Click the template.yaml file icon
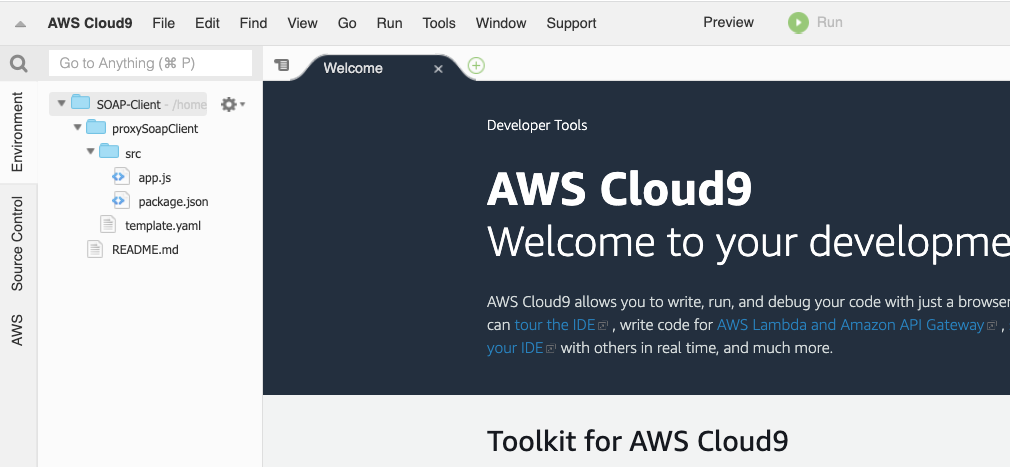 108,225
